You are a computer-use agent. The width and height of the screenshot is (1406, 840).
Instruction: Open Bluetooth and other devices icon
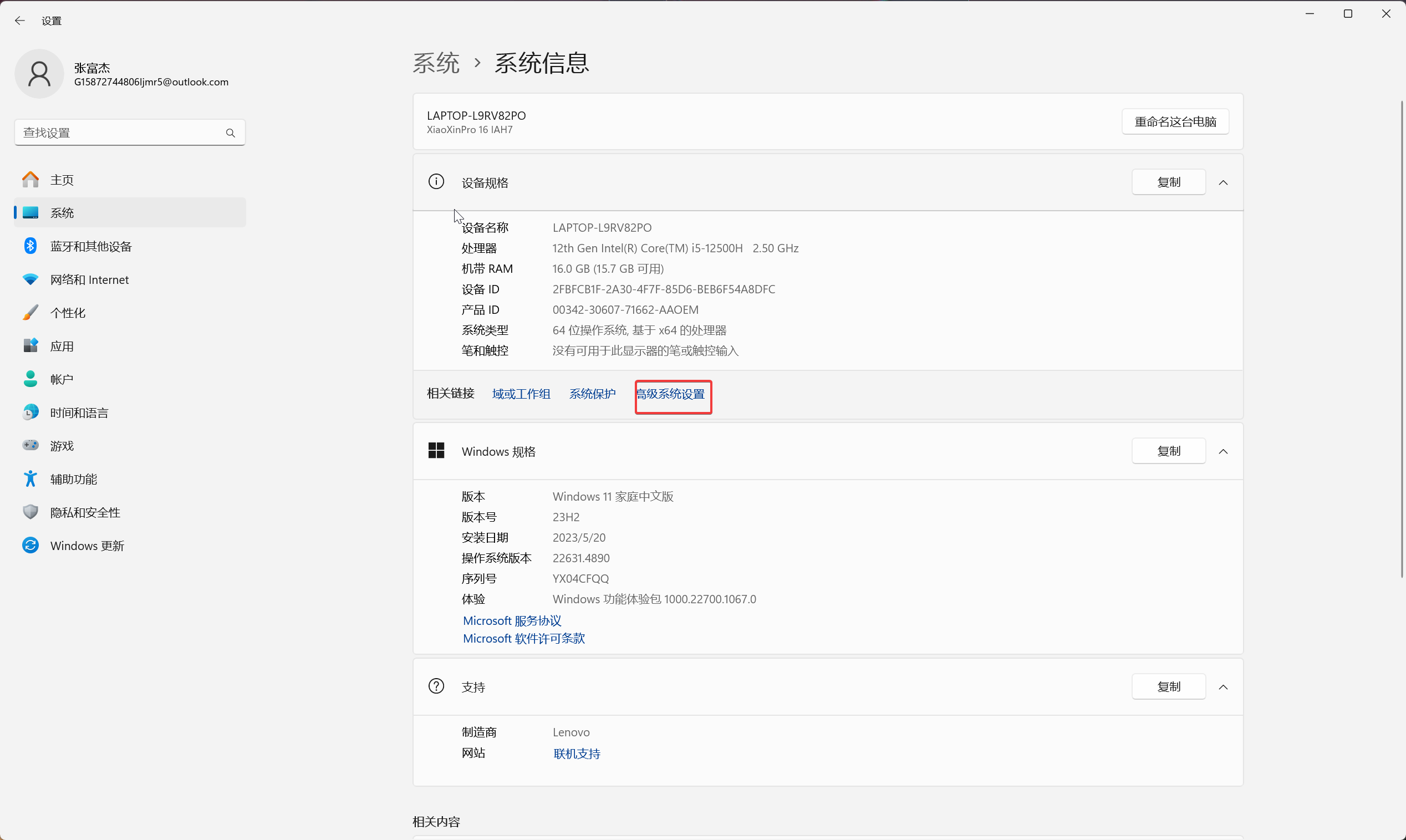[30, 246]
